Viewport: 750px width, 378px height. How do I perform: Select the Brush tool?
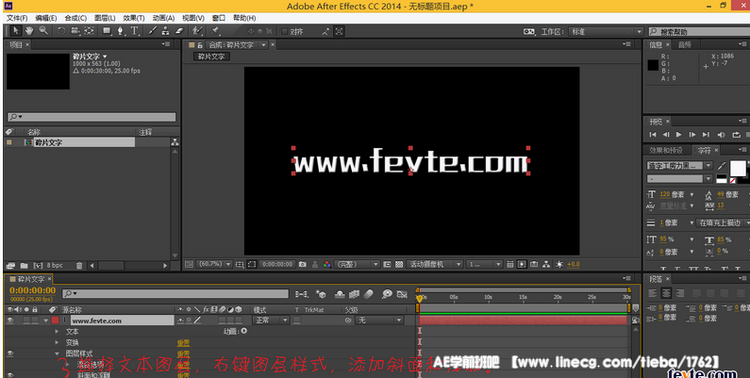click(152, 31)
